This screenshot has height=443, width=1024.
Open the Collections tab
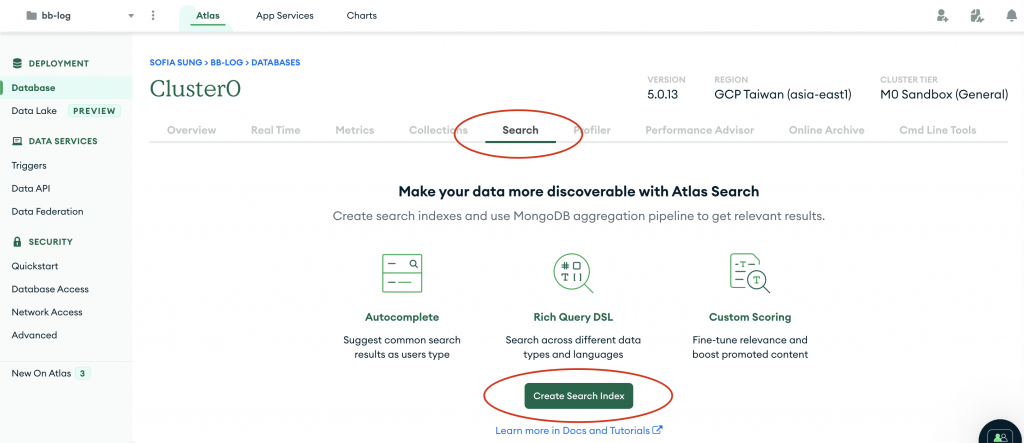[x=438, y=130]
